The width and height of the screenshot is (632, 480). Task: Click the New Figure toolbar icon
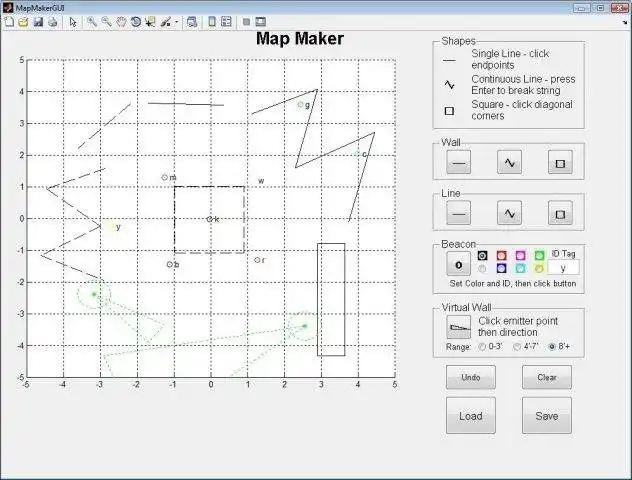coord(9,22)
